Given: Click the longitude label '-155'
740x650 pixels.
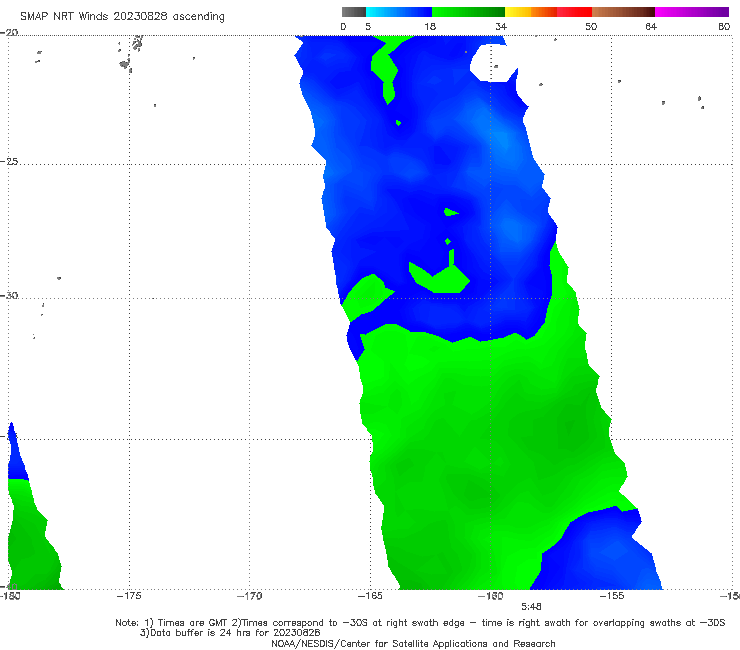Looking at the screenshot, I should [x=612, y=596].
